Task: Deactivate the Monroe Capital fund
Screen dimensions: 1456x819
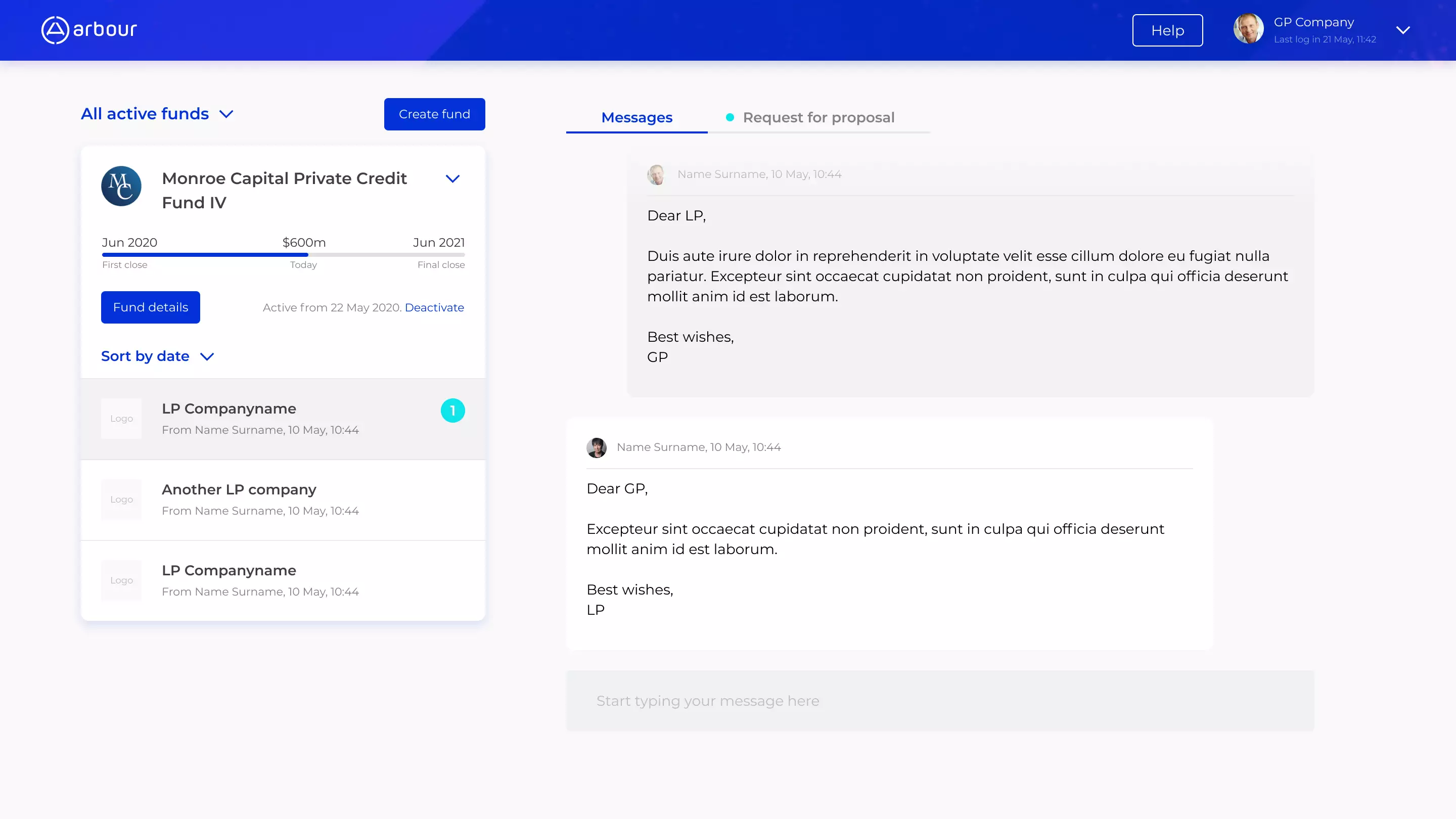Action: coord(434,307)
